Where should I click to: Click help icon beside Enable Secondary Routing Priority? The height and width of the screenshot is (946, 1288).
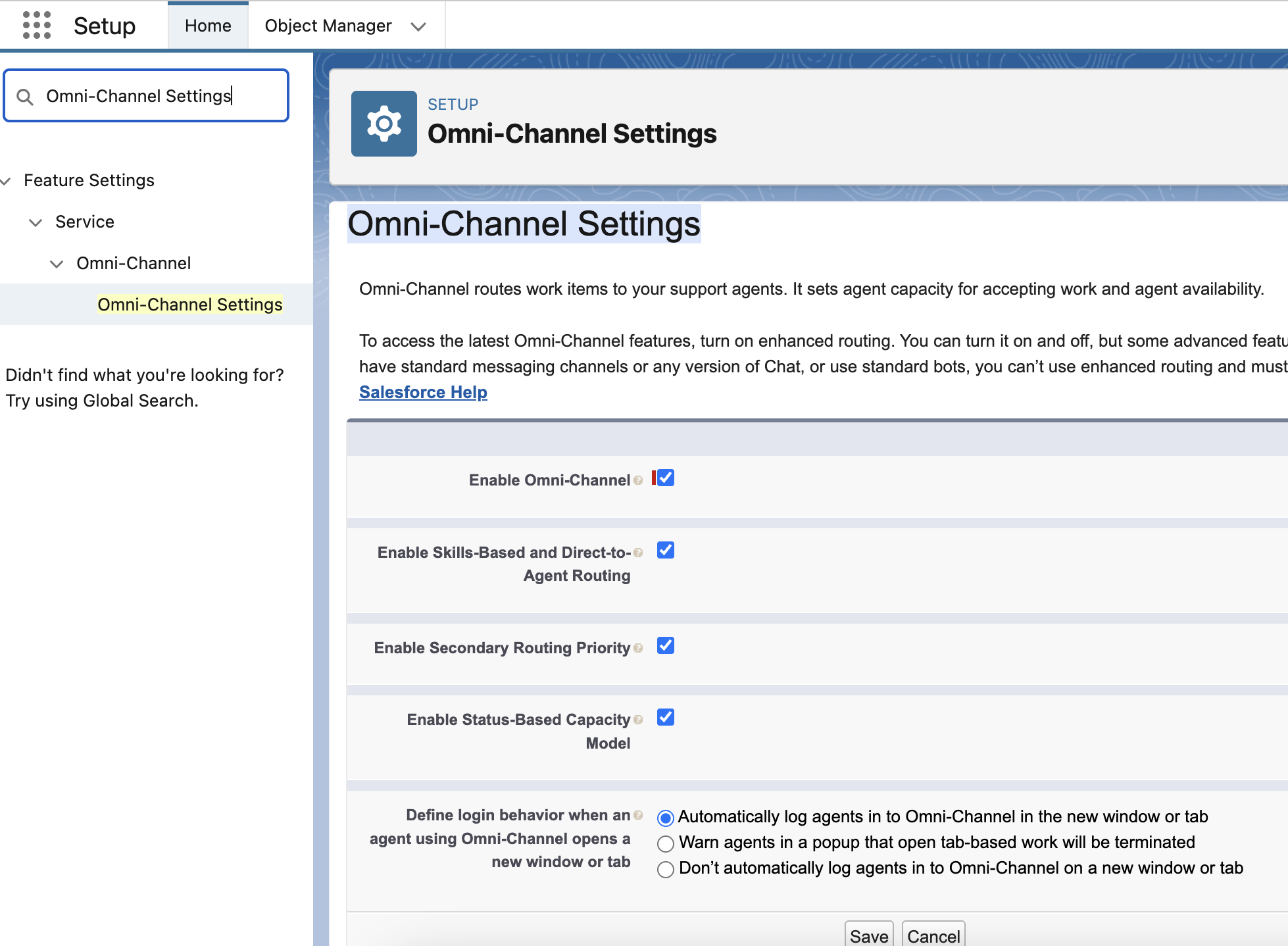point(638,648)
